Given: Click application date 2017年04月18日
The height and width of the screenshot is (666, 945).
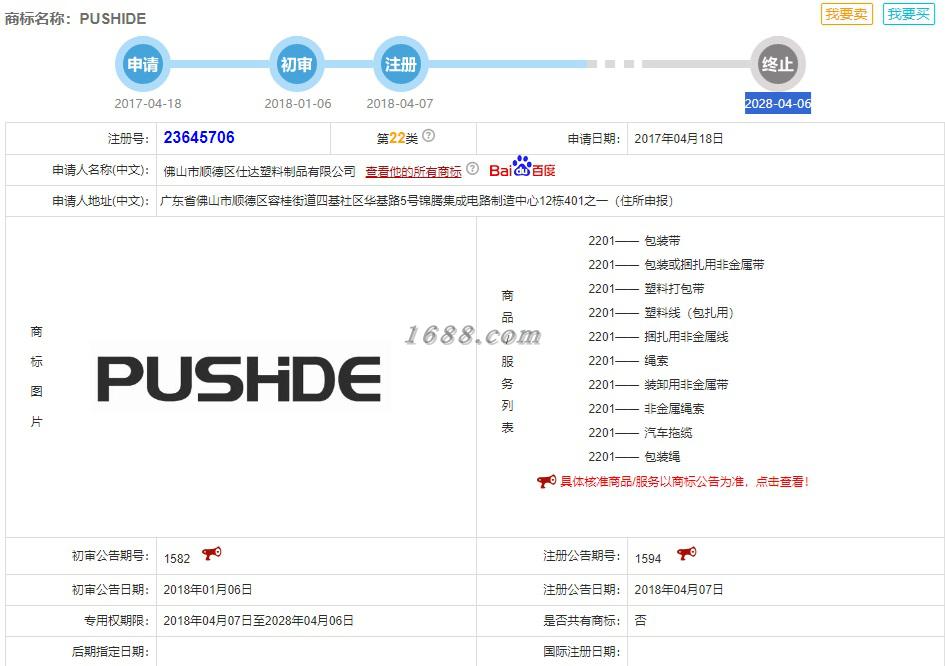Looking at the screenshot, I should pyautogui.click(x=679, y=139).
